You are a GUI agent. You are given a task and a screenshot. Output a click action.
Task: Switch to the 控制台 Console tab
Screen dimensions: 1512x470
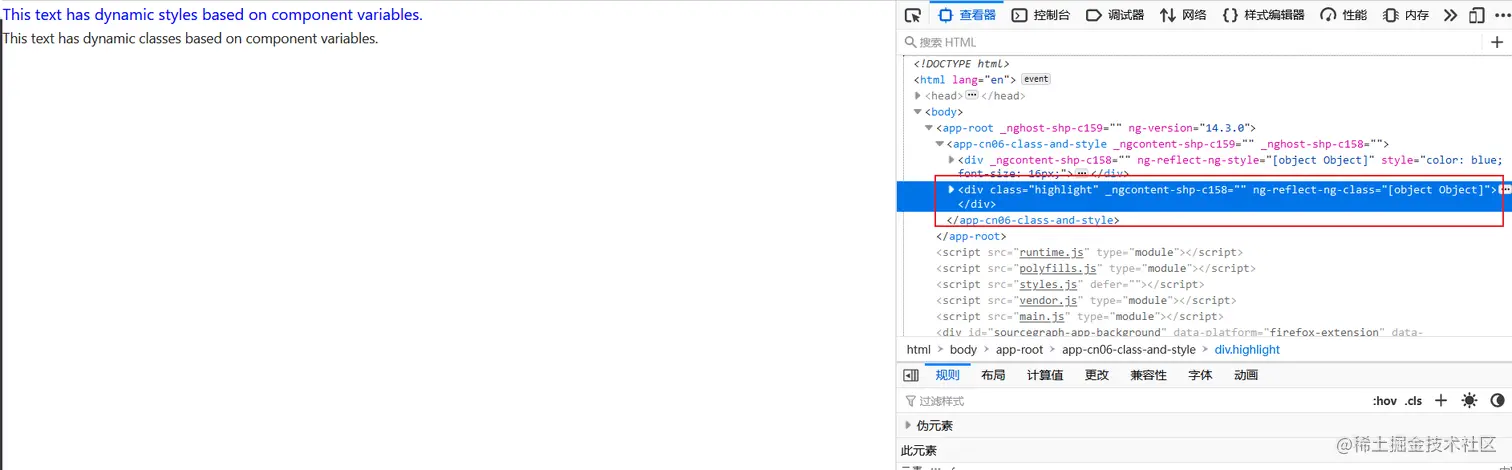1040,15
